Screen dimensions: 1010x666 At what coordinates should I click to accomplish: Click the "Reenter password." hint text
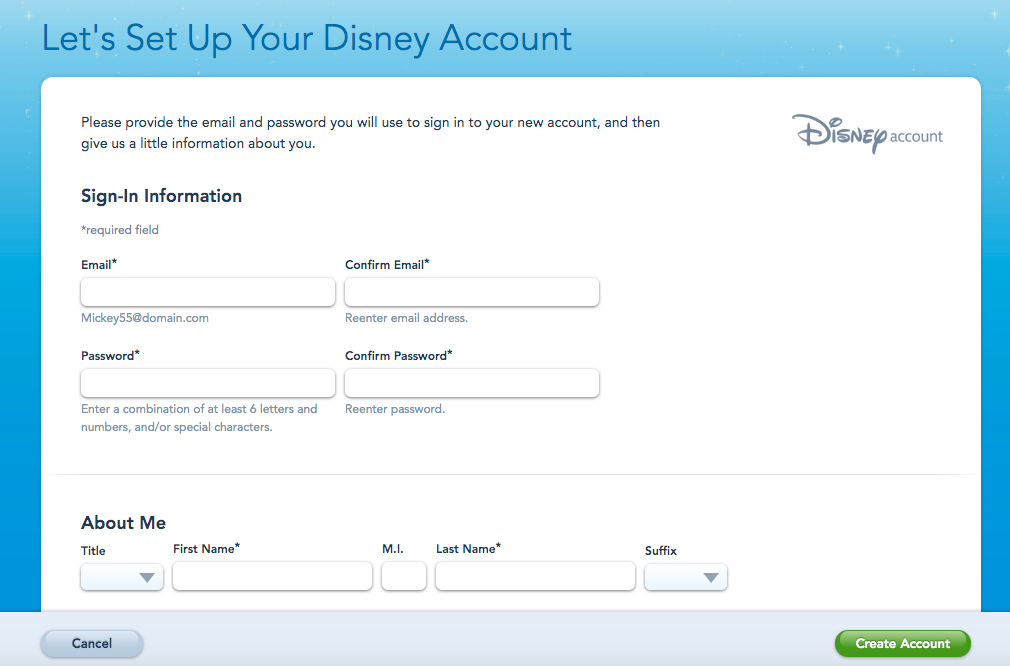pos(395,409)
